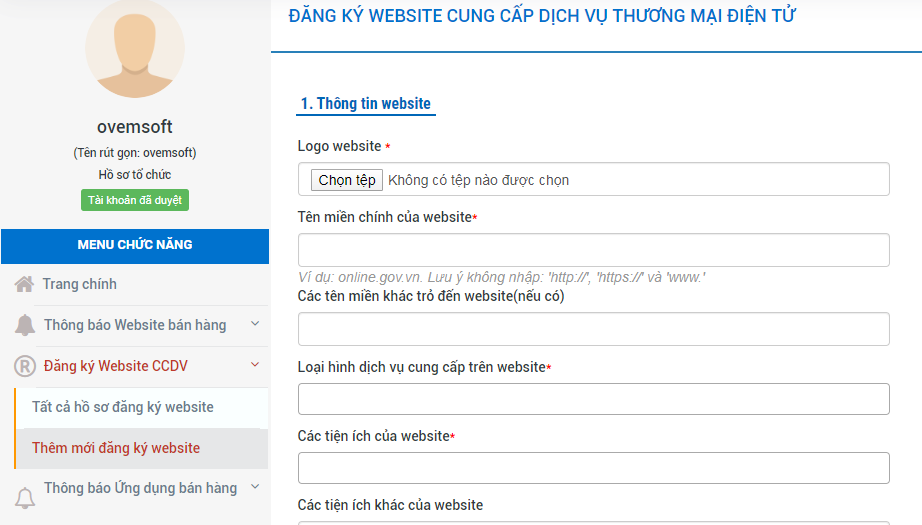
Task: Click the outline bell icon for Ứng dụng bán hàng
Action: 25,498
